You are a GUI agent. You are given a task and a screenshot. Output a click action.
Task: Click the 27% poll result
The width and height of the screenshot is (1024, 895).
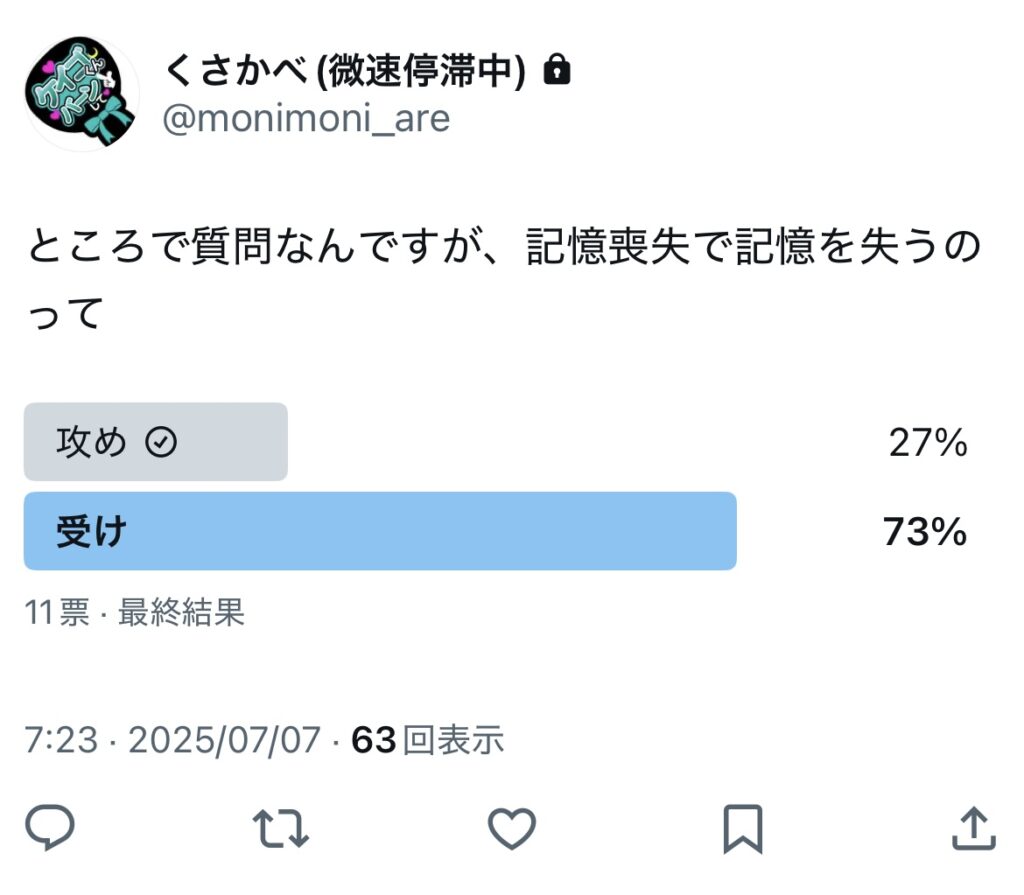pos(927,443)
